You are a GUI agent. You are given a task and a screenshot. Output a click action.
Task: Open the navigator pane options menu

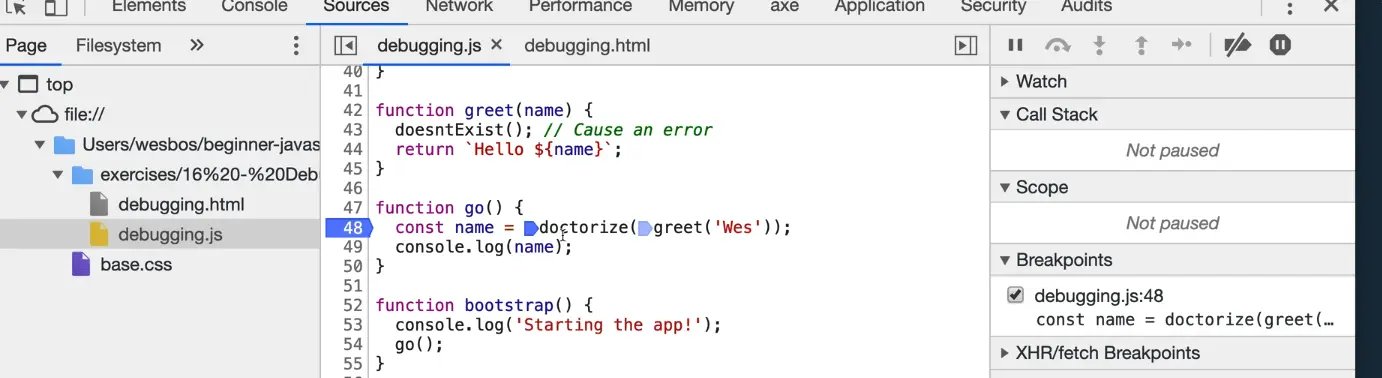[295, 45]
